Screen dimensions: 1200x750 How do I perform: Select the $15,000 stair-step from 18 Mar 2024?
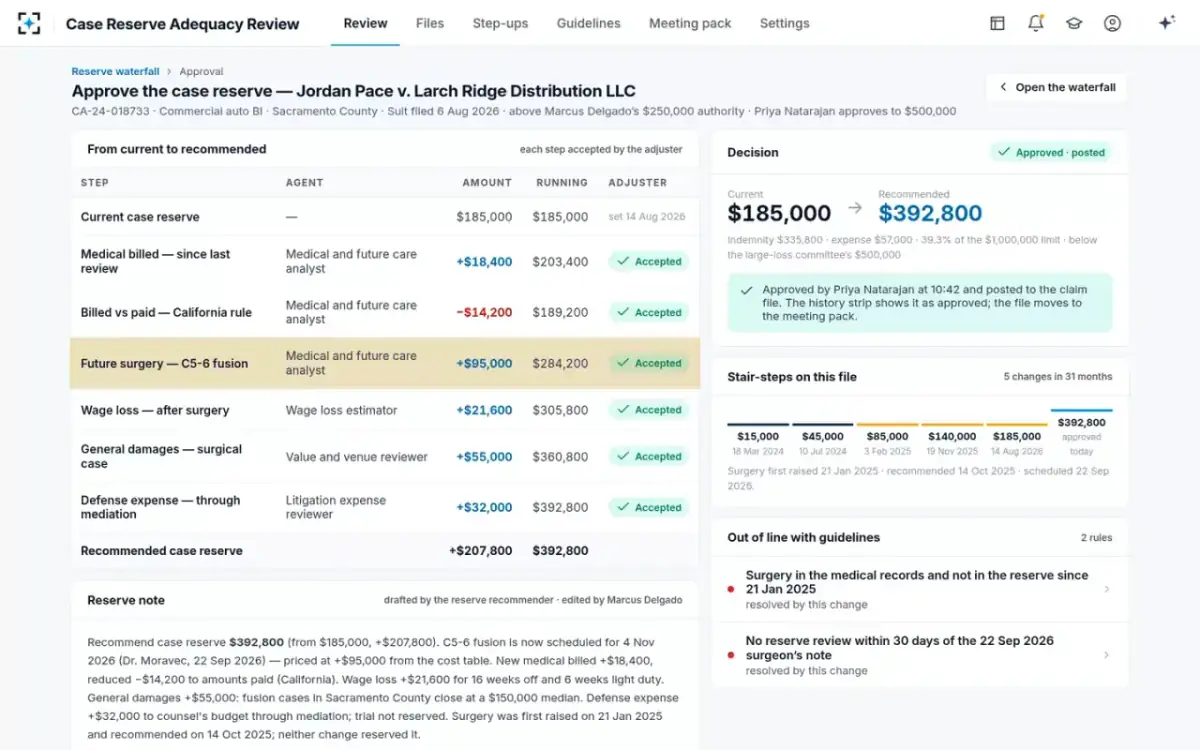[x=758, y=441]
